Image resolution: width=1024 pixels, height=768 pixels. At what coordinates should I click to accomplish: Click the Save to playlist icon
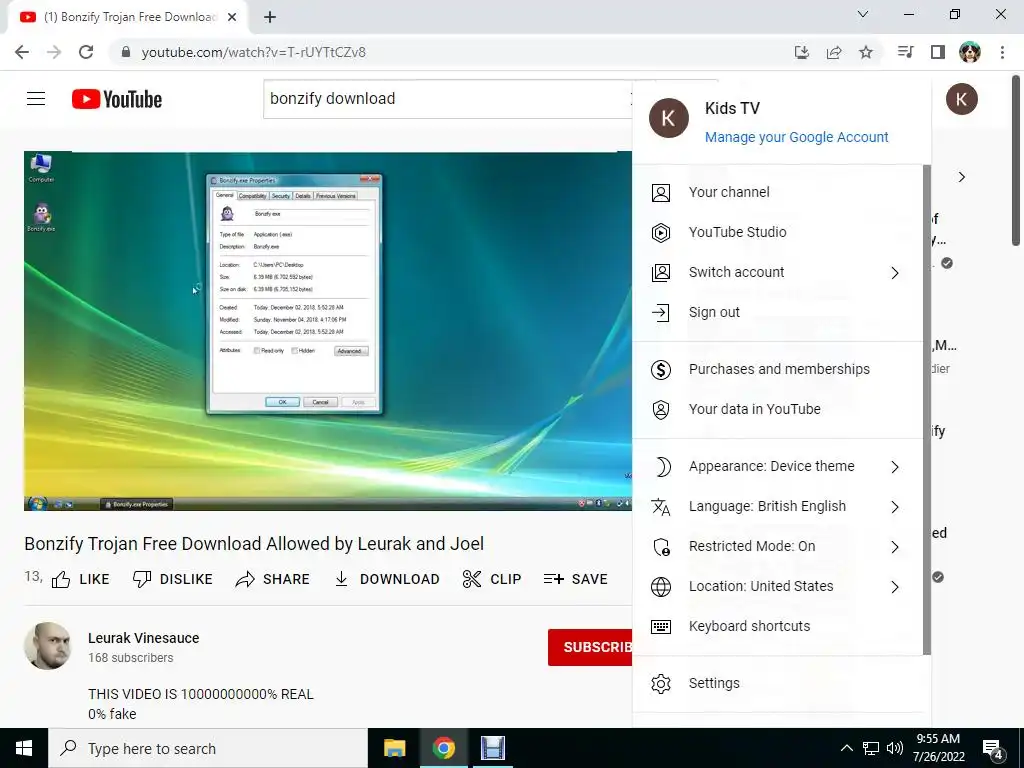554,579
